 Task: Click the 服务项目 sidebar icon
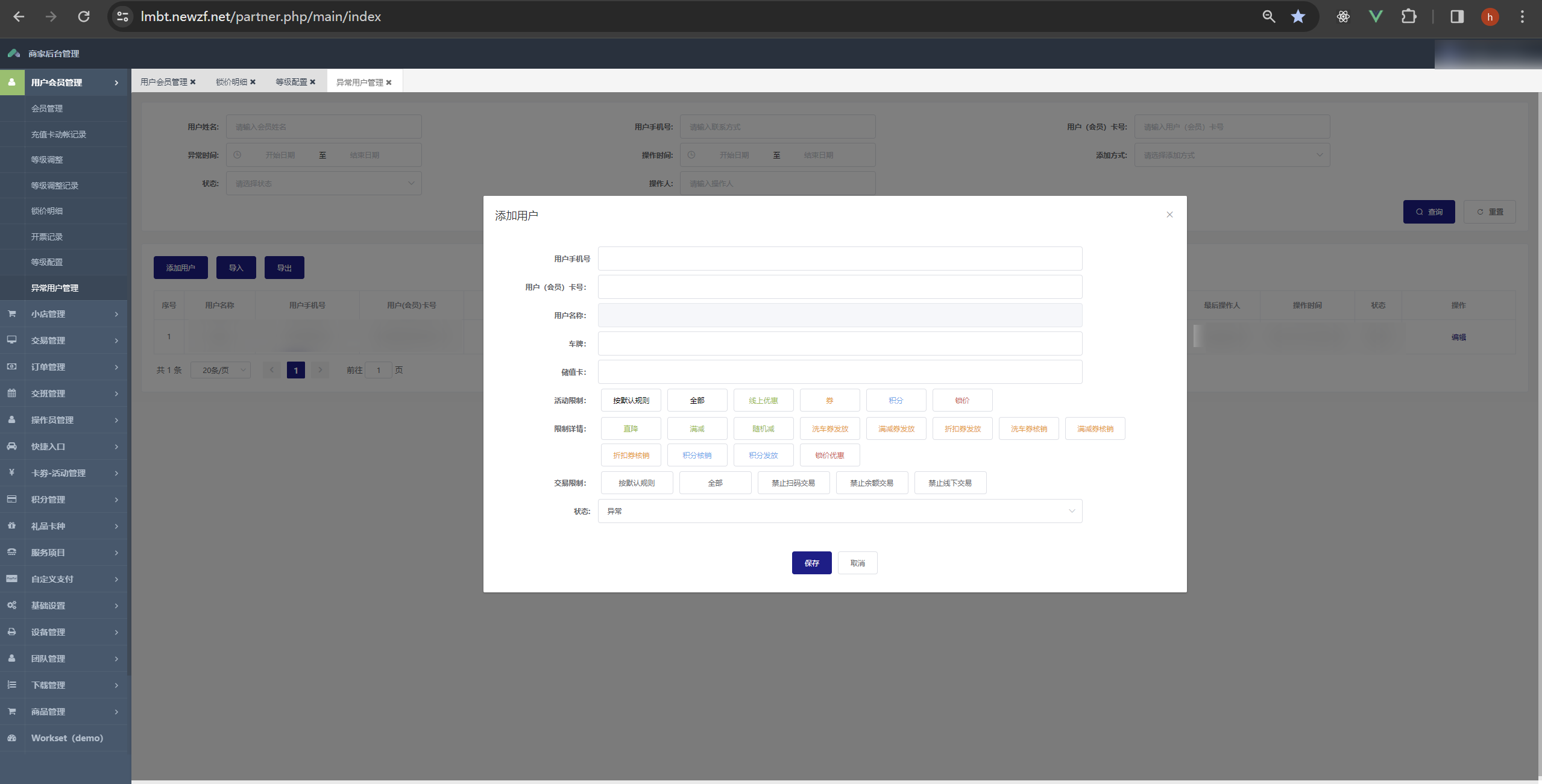[12, 552]
